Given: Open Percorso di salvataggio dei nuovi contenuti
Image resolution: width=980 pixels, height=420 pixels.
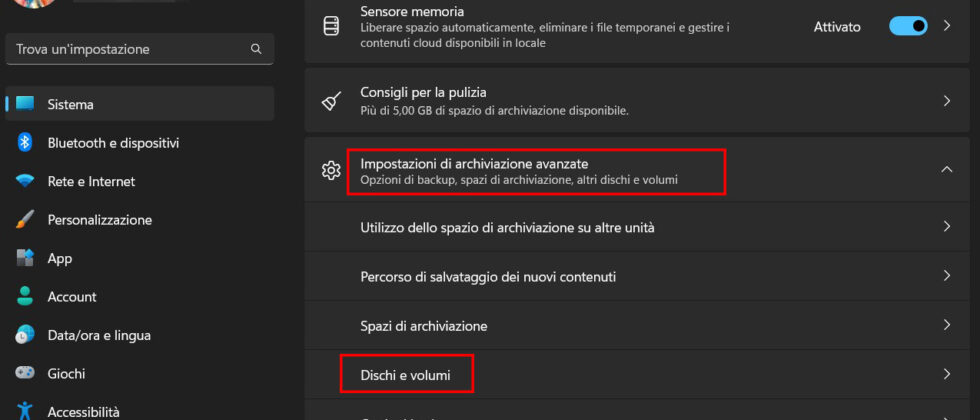Looking at the screenshot, I should pos(488,276).
